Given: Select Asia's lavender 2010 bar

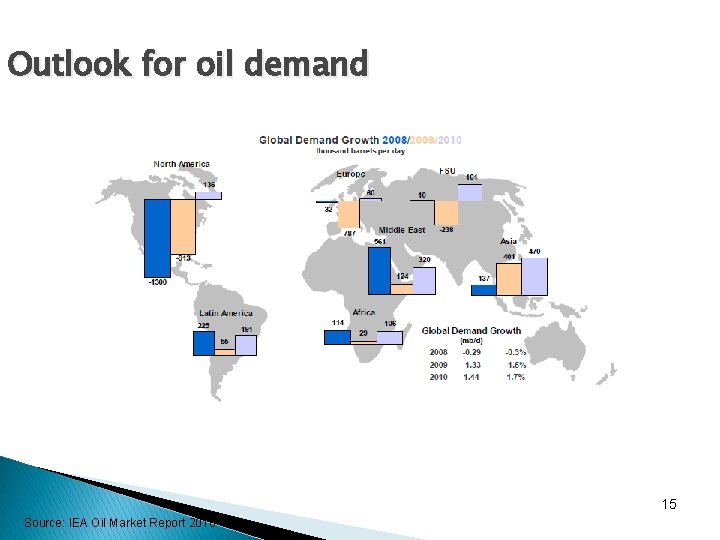Looking at the screenshot, I should tap(534, 276).
